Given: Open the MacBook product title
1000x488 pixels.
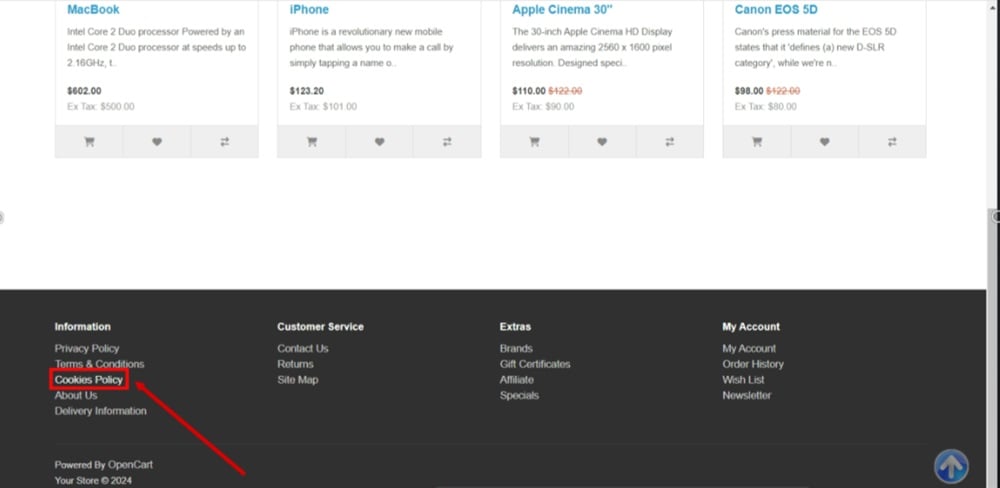Looking at the screenshot, I should 93,10.
